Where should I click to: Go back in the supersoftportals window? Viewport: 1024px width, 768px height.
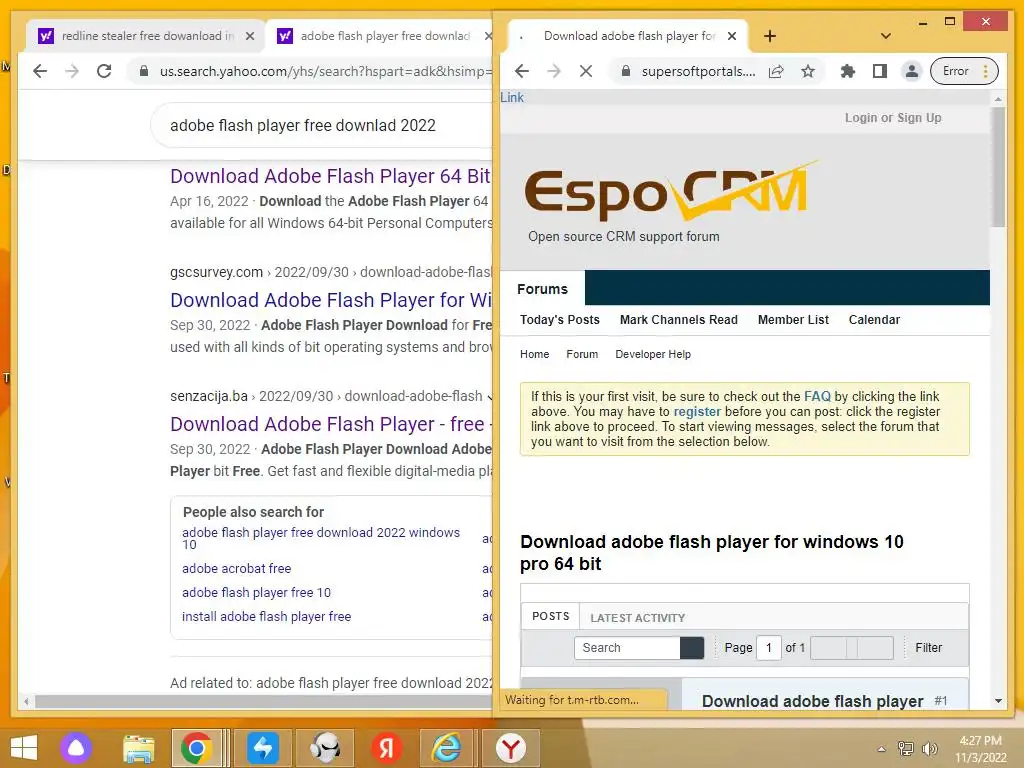tap(521, 71)
